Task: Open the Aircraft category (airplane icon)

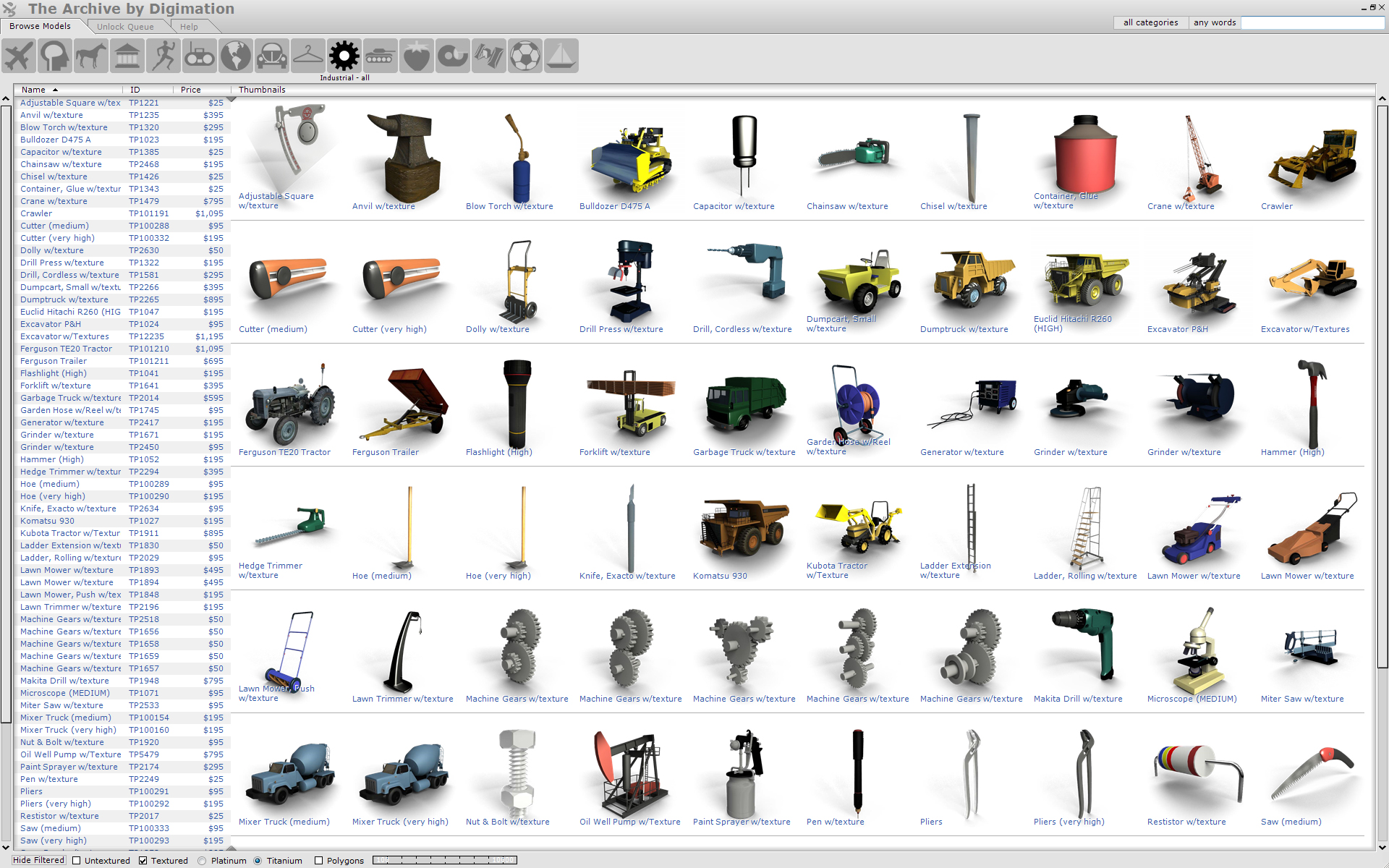Action: pyautogui.click(x=19, y=56)
